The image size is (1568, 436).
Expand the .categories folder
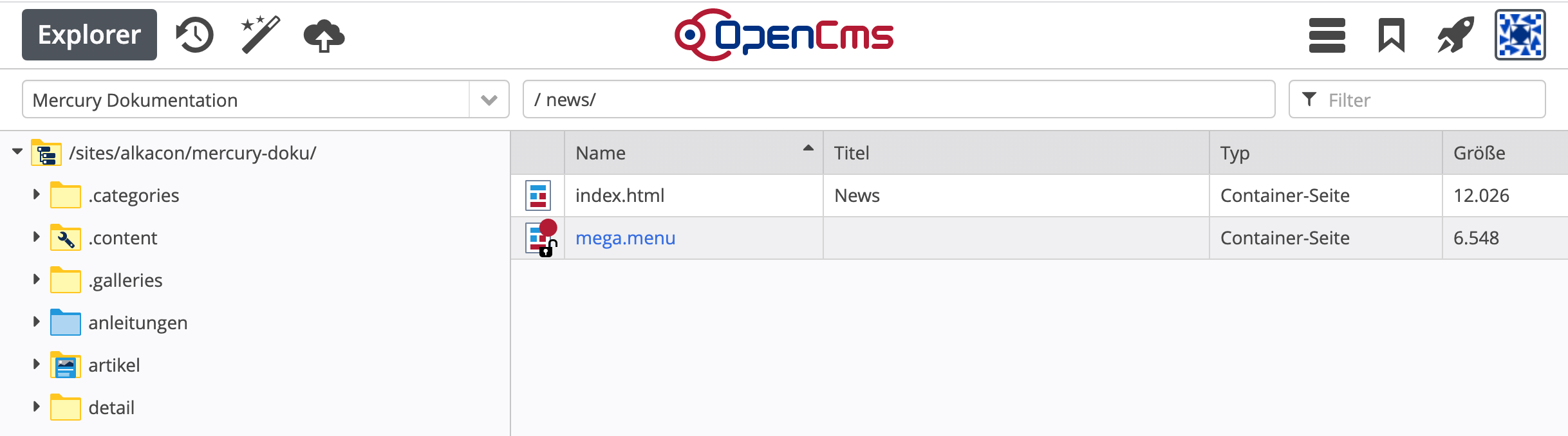pos(37,194)
